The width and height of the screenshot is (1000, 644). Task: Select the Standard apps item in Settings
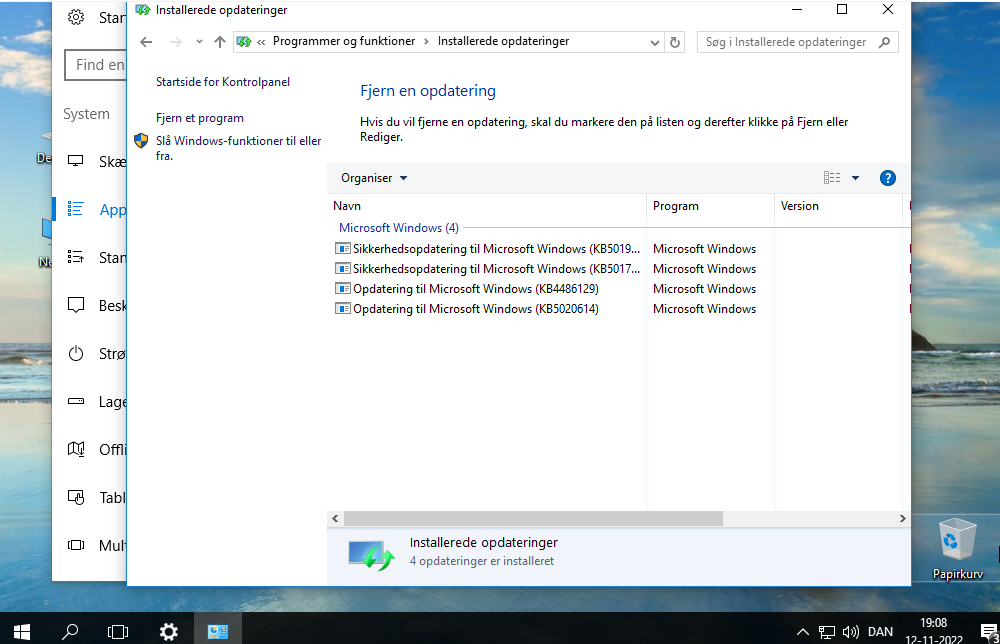point(91,258)
